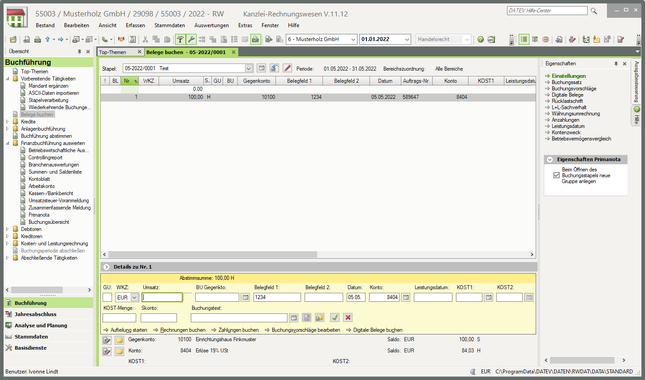Select Kontoblatt in the tree
The width and height of the screenshot is (645, 380).
tap(39, 179)
